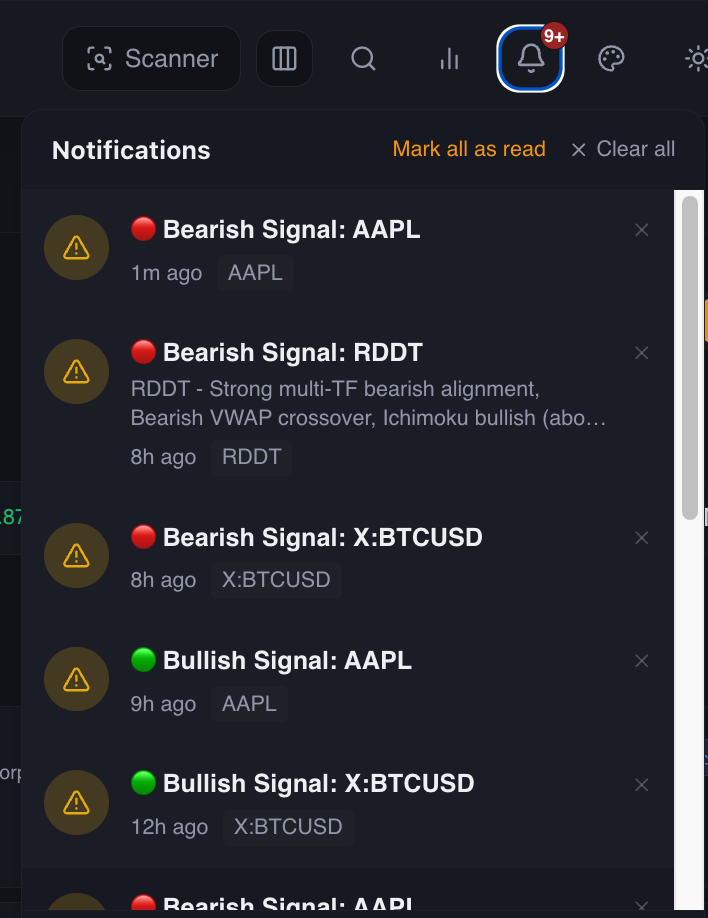Open the search magnifier icon
This screenshot has width=708, height=918.
[x=363, y=59]
